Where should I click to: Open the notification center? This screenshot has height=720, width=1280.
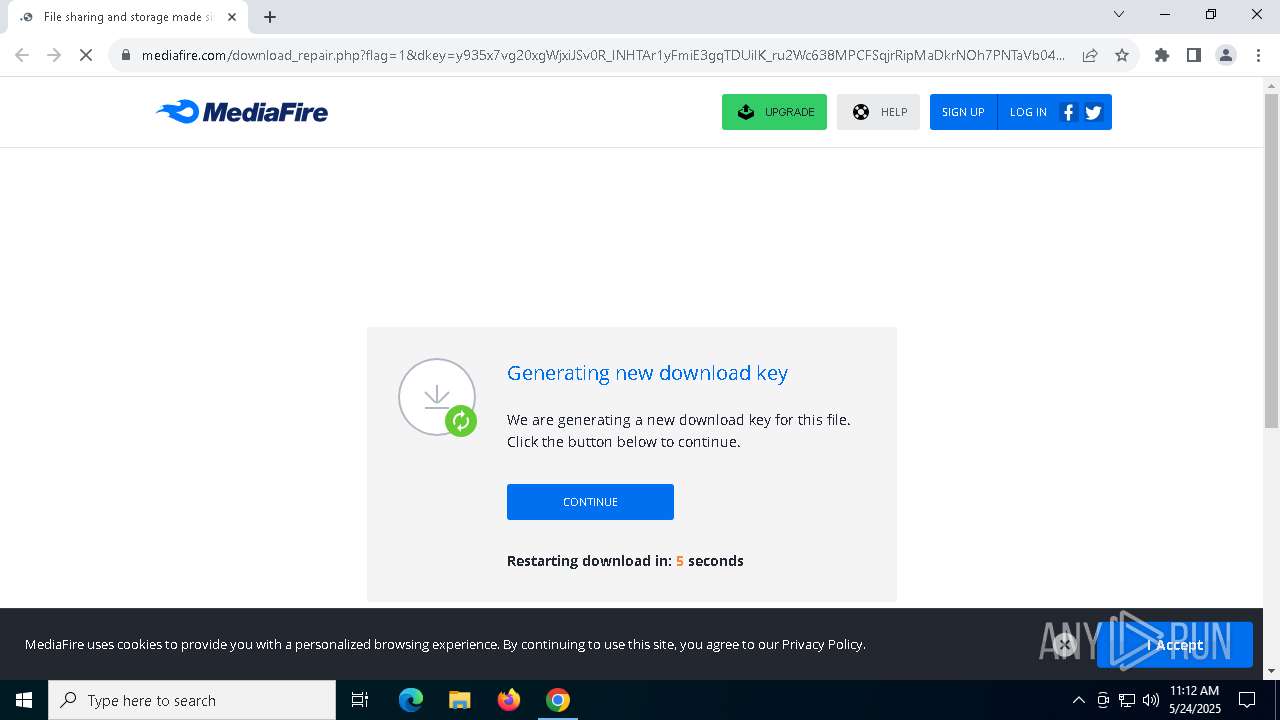(x=1247, y=700)
